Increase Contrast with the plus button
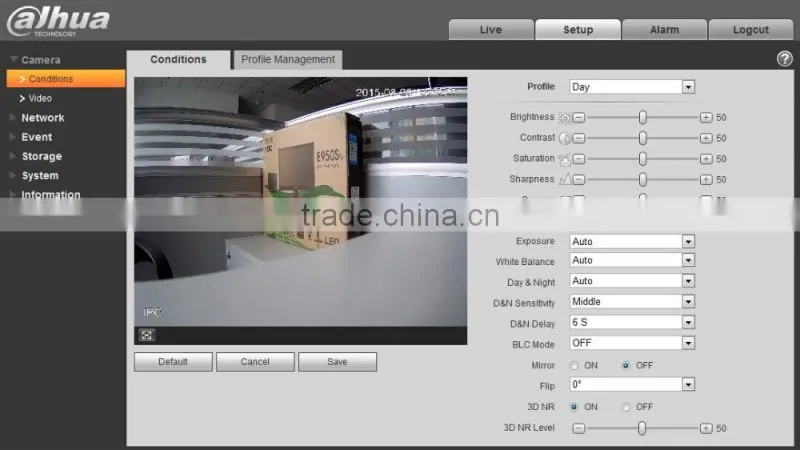This screenshot has width=800, height=450. coord(706,138)
